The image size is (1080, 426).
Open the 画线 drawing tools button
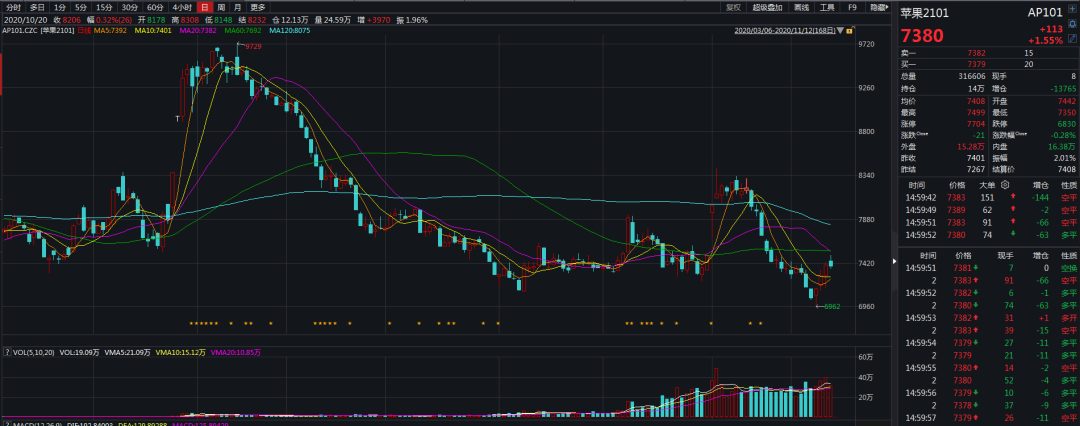click(x=801, y=8)
